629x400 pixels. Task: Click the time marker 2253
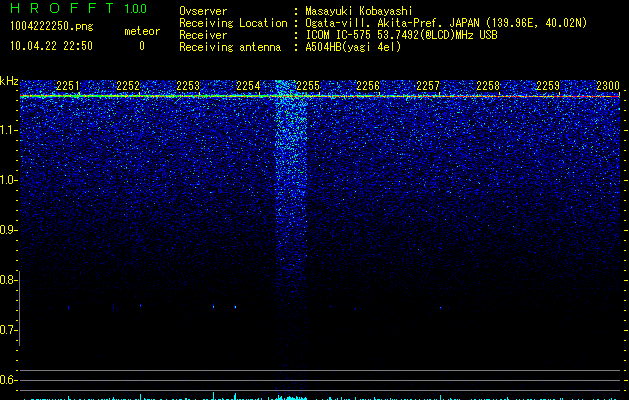click(x=188, y=86)
